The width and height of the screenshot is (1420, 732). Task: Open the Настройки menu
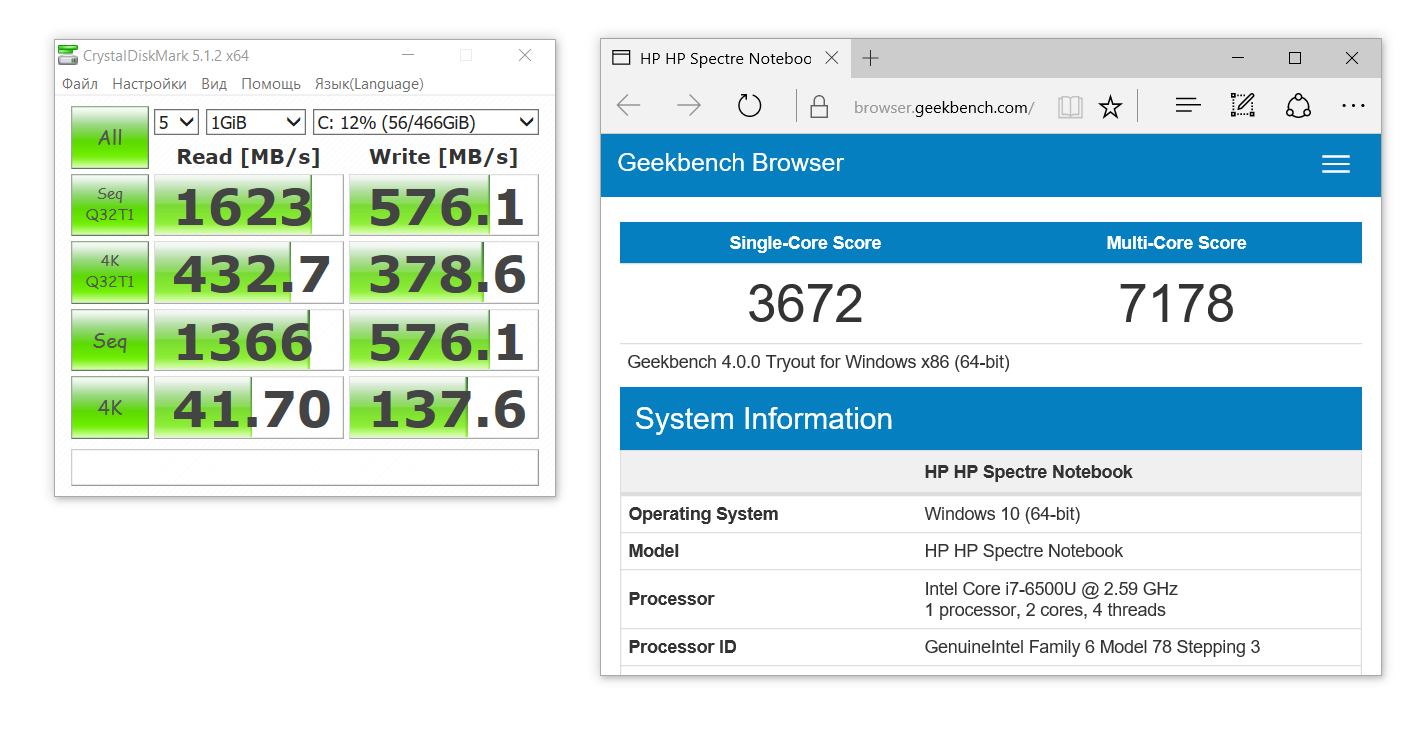coord(149,83)
